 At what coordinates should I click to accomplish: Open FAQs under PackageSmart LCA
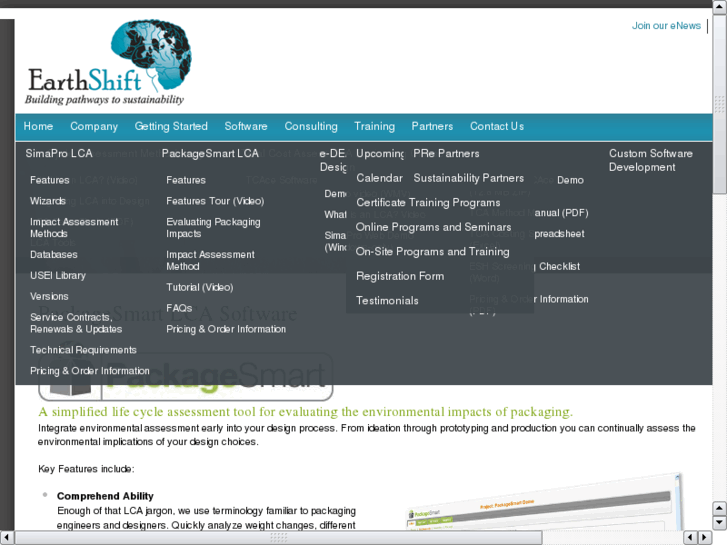tap(179, 308)
